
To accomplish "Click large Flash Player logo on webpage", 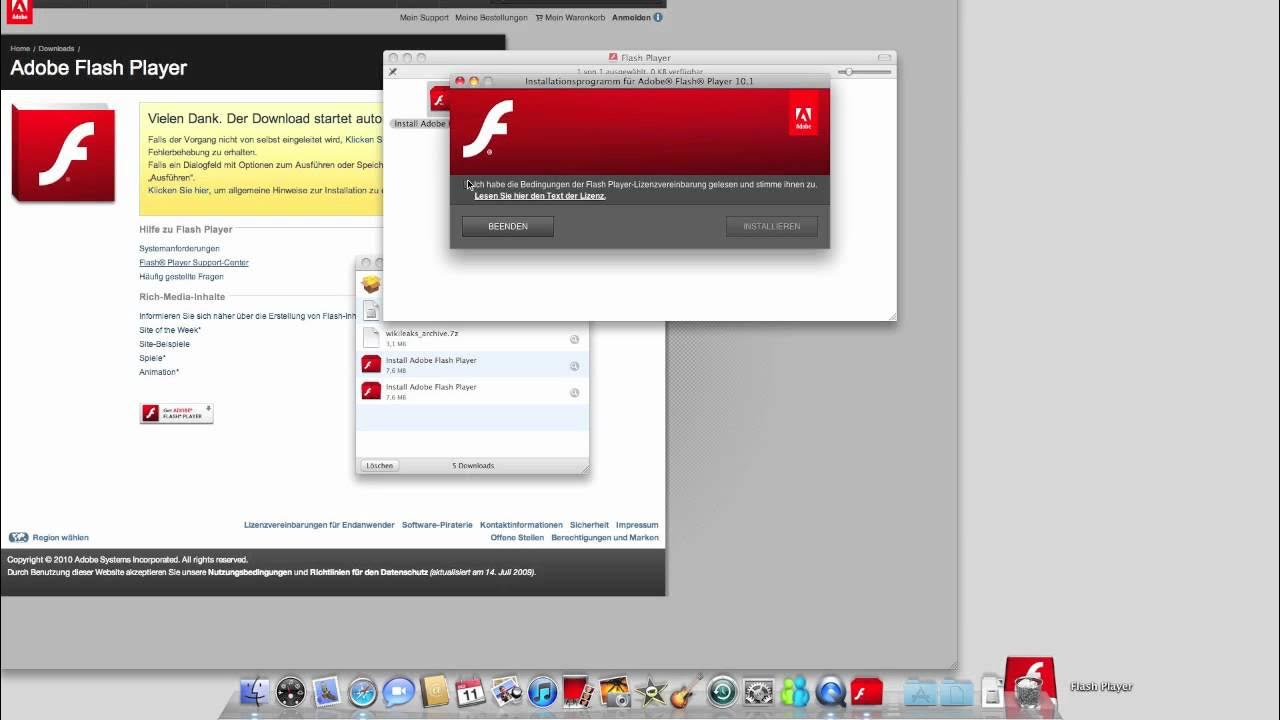I will (x=63, y=153).
